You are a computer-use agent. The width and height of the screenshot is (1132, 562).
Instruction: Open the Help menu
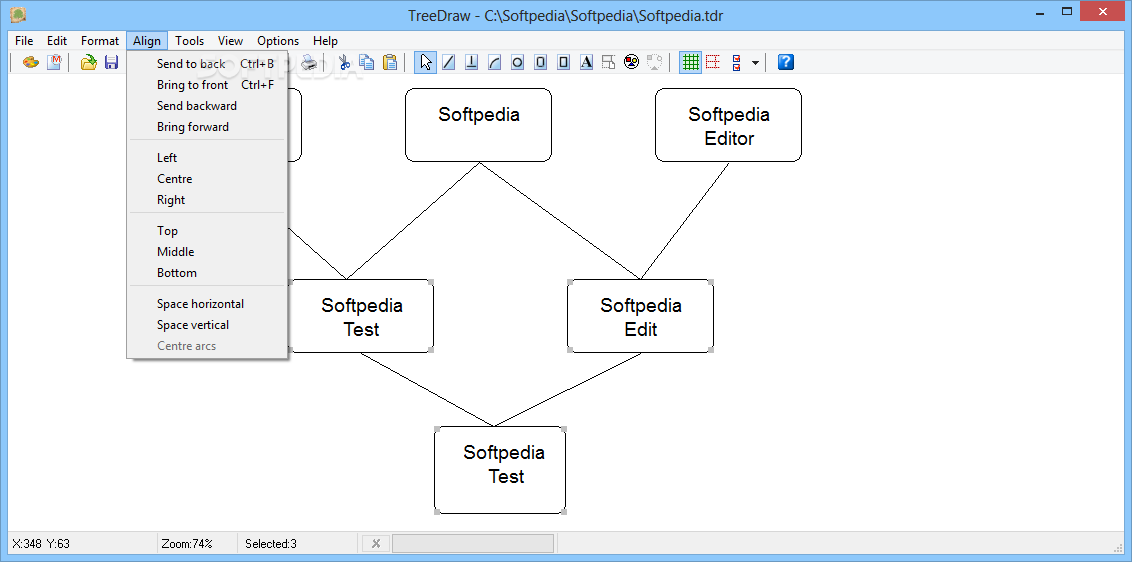[326, 41]
